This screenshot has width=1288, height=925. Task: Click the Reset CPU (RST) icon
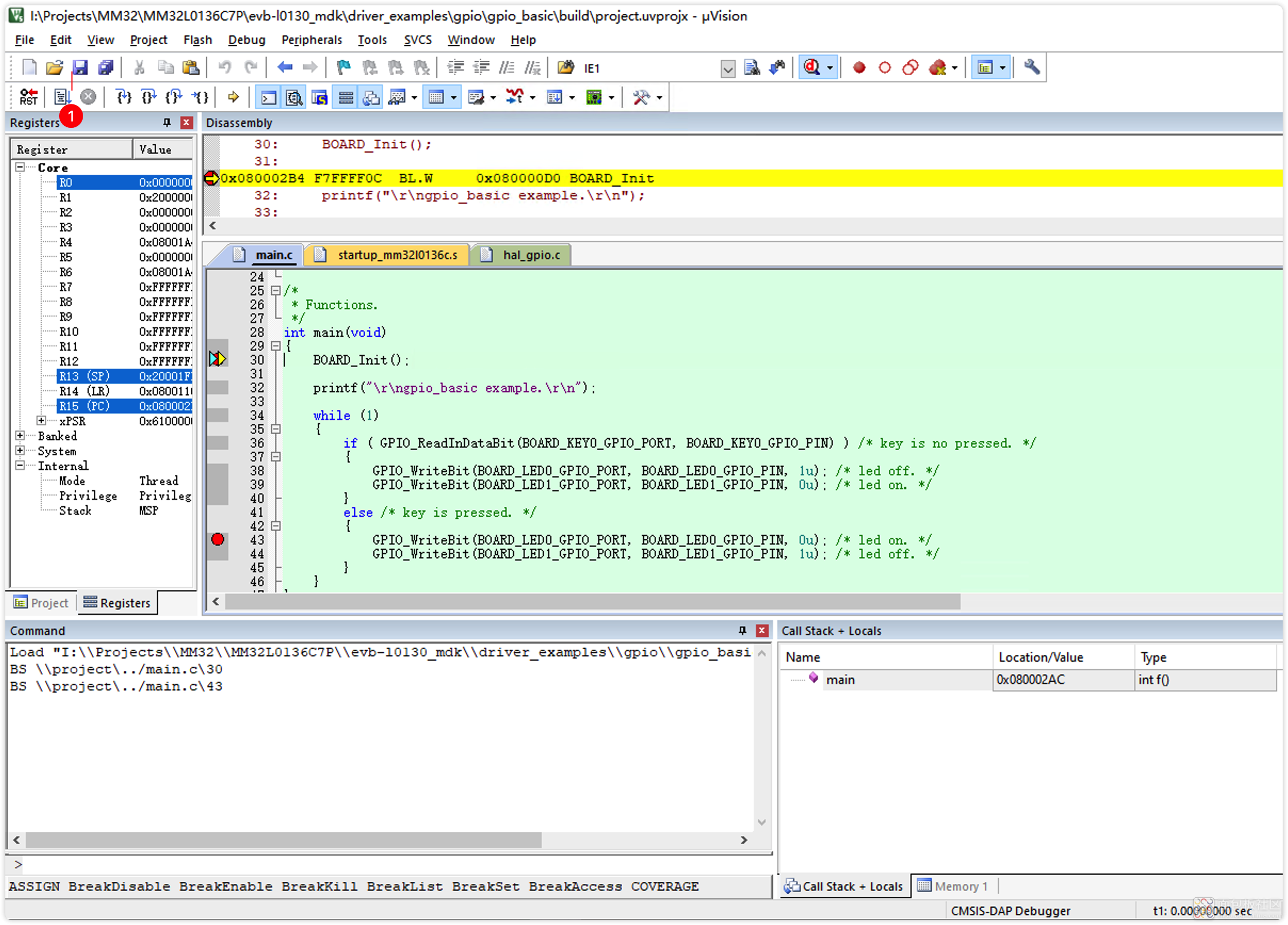click(x=28, y=97)
